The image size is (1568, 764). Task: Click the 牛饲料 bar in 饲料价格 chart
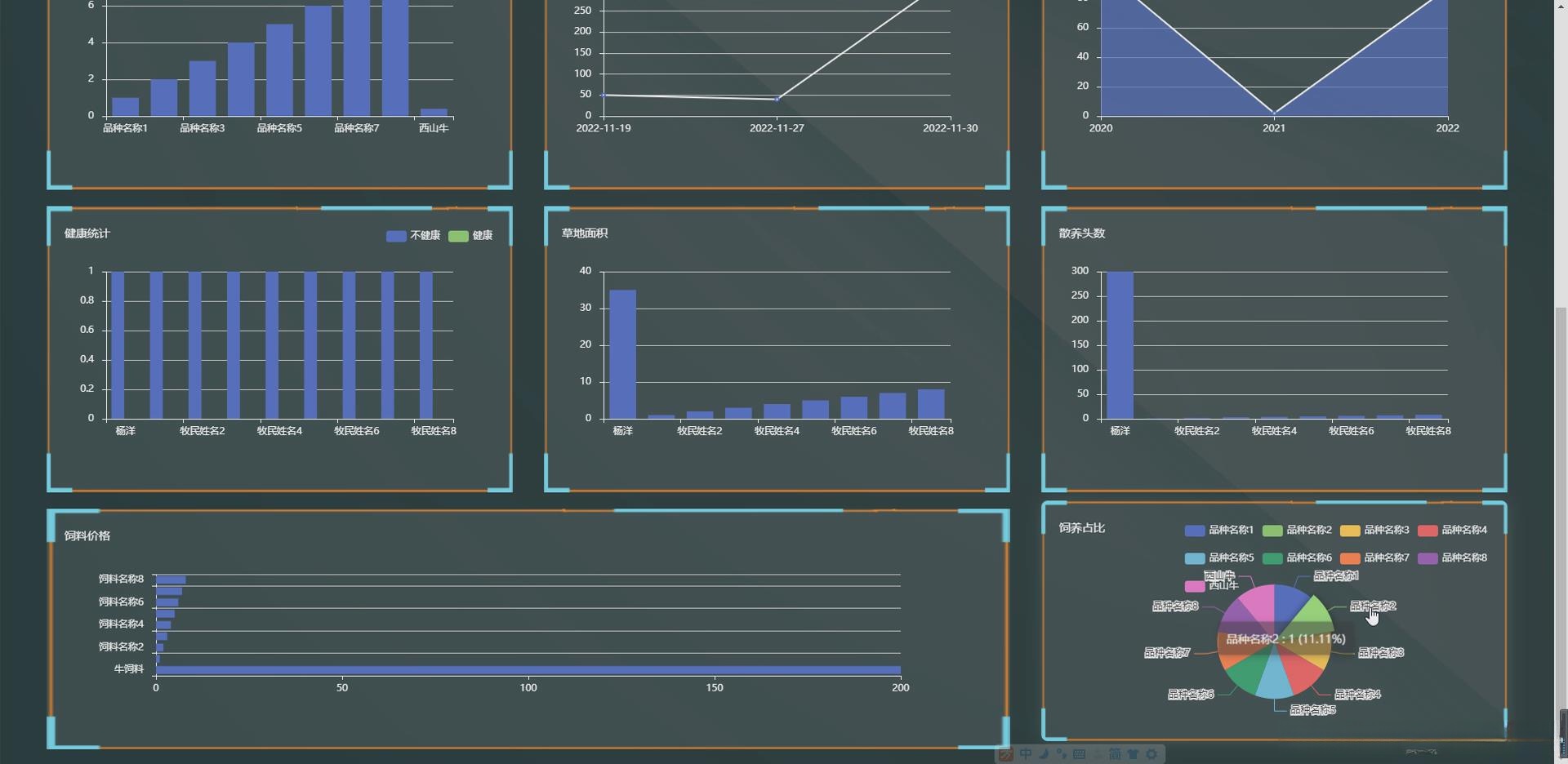coord(528,669)
